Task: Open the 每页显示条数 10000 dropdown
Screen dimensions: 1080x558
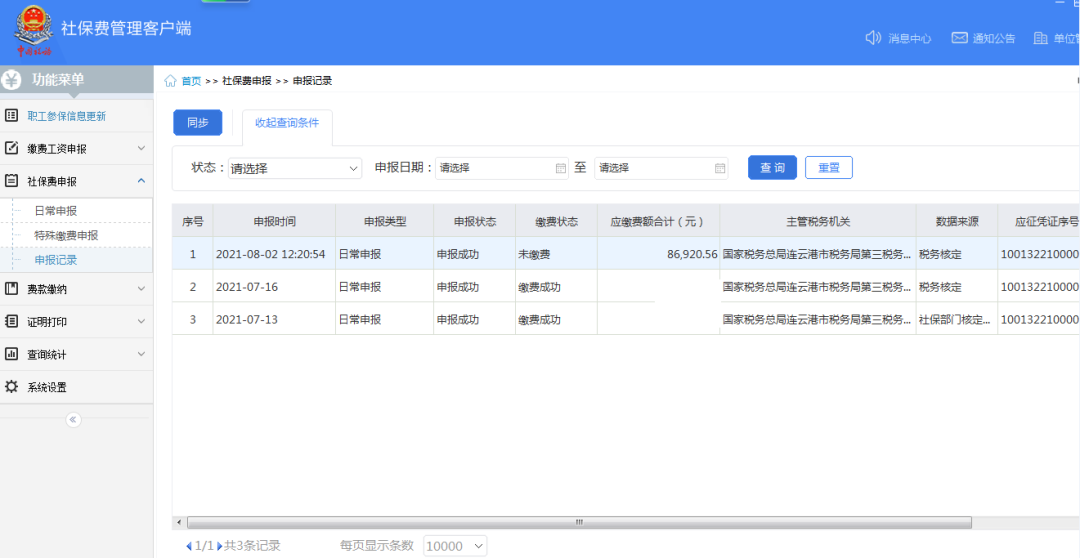Action: pyautogui.click(x=455, y=546)
